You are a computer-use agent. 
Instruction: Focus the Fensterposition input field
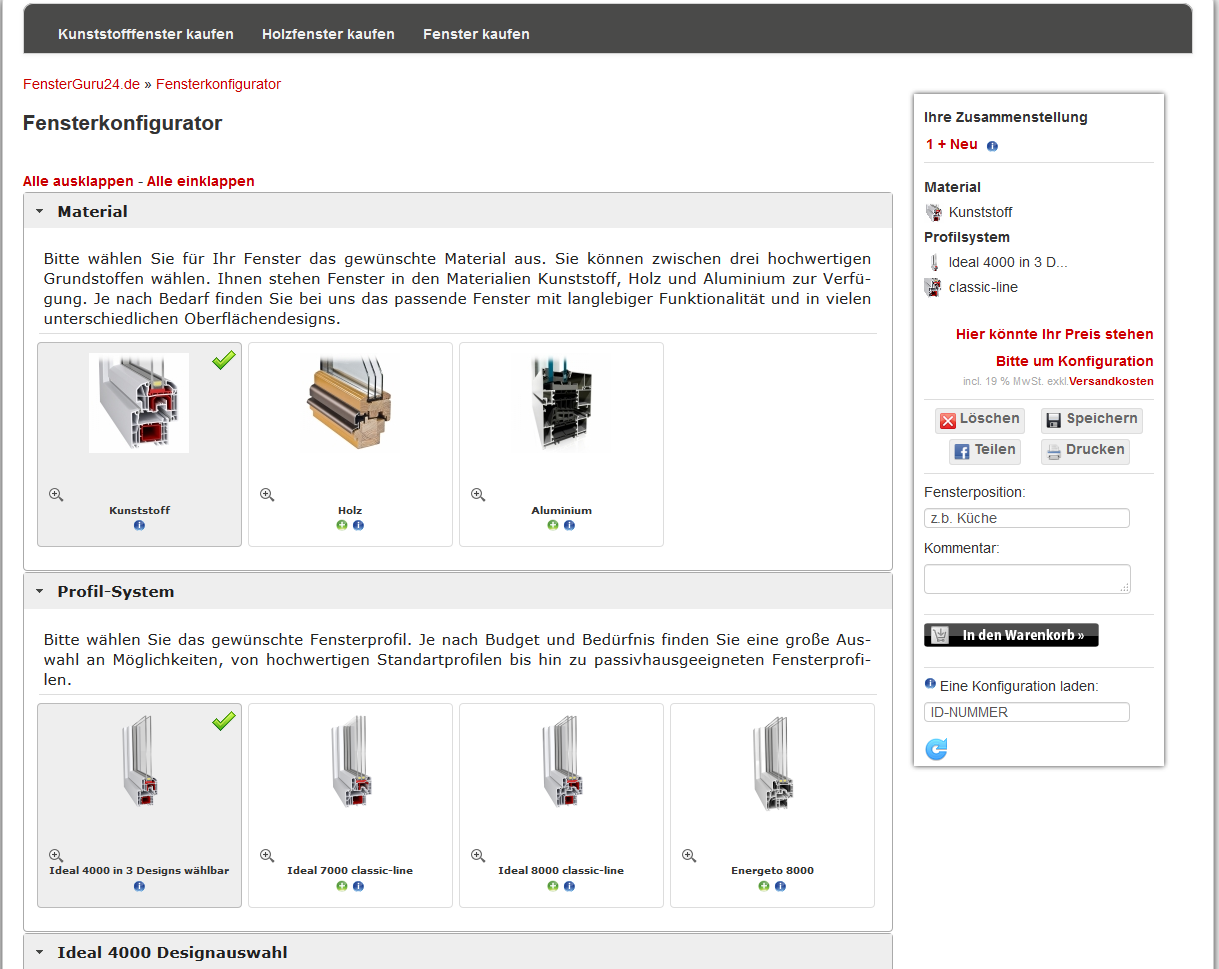click(x=1027, y=518)
